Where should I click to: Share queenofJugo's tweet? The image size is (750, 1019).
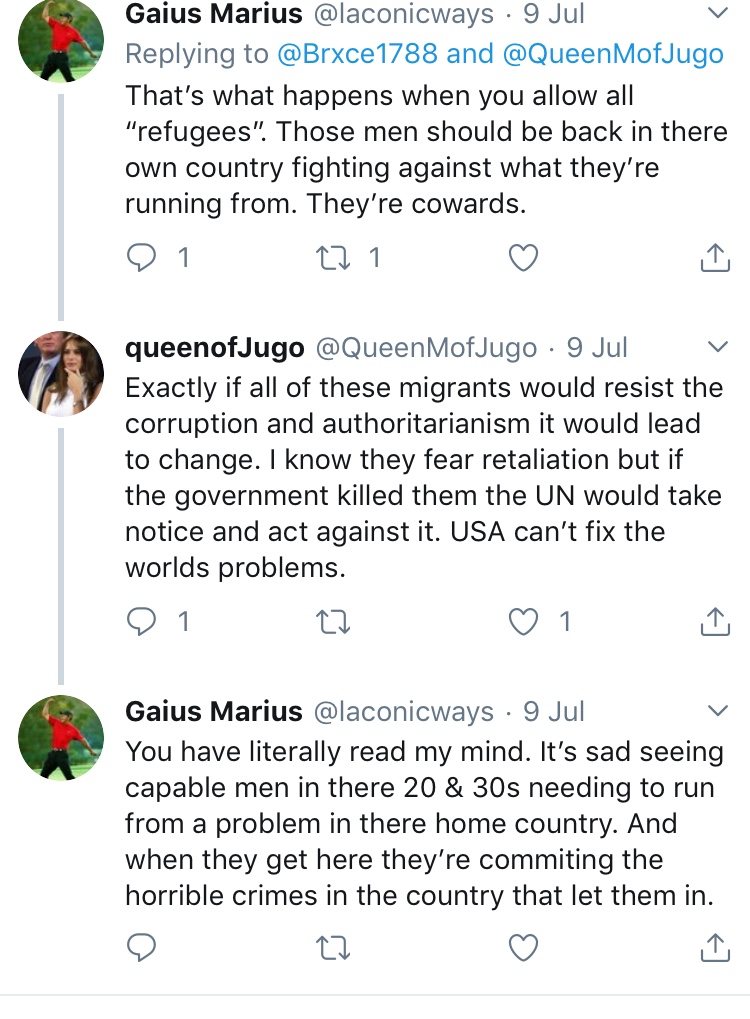pos(713,622)
